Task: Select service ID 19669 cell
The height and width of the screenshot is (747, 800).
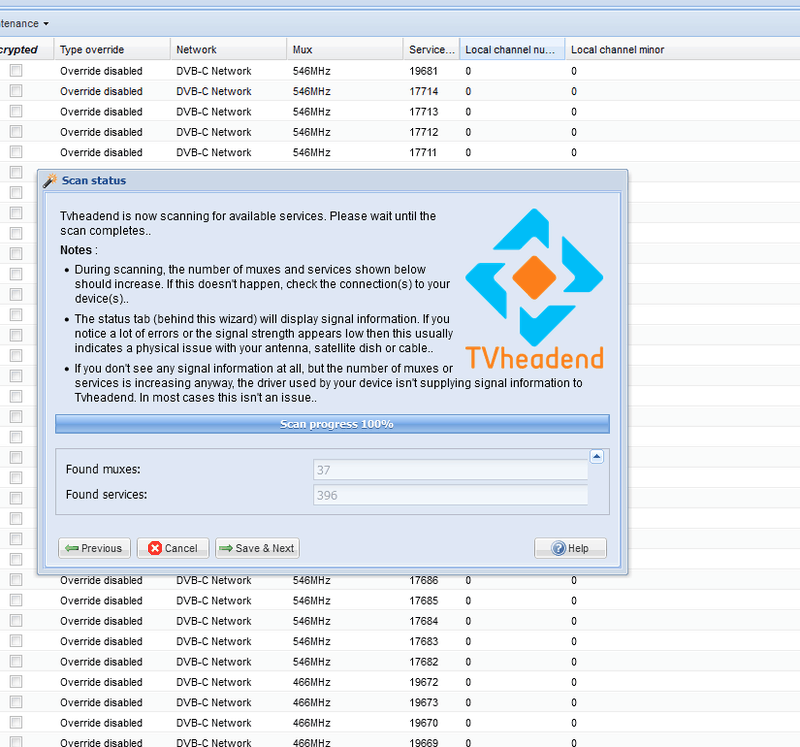Action: (x=423, y=742)
